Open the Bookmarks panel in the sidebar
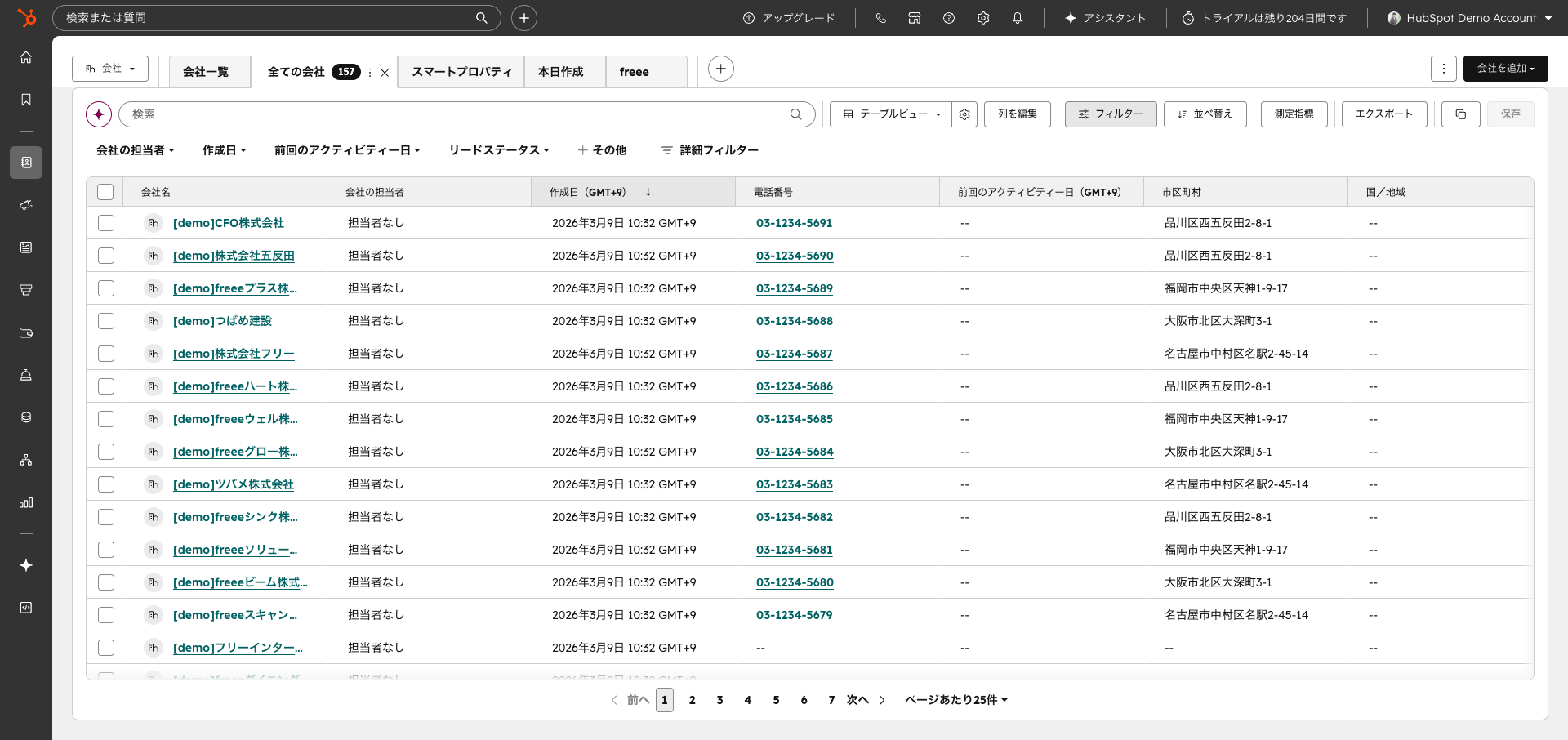The image size is (1568, 740). coord(25,100)
